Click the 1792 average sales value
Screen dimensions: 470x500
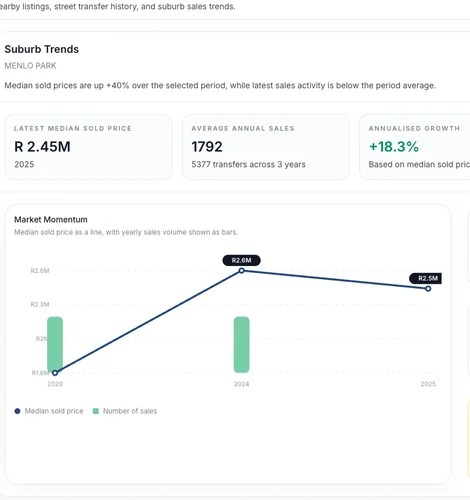(x=207, y=147)
